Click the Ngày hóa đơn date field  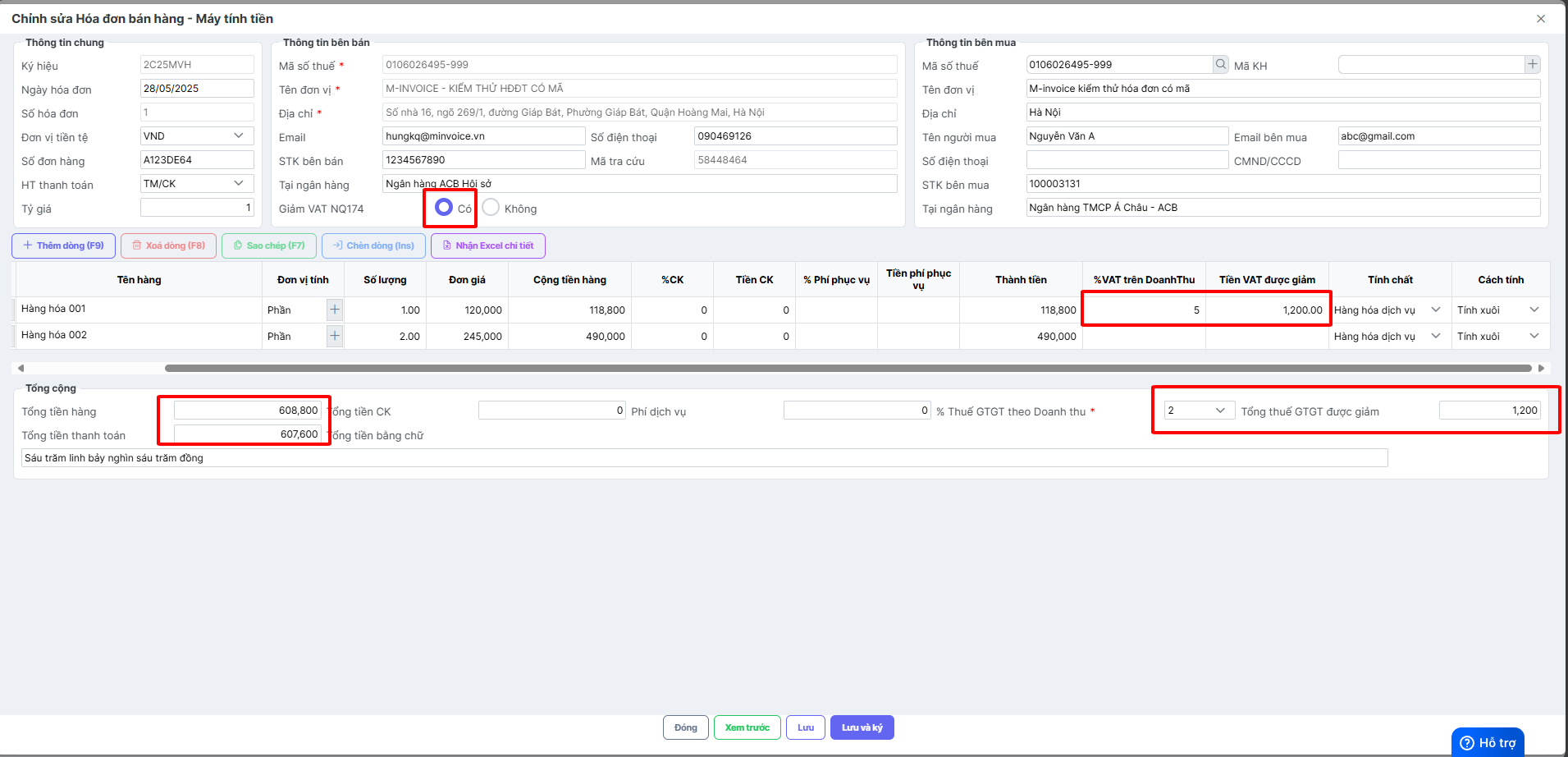pos(197,88)
